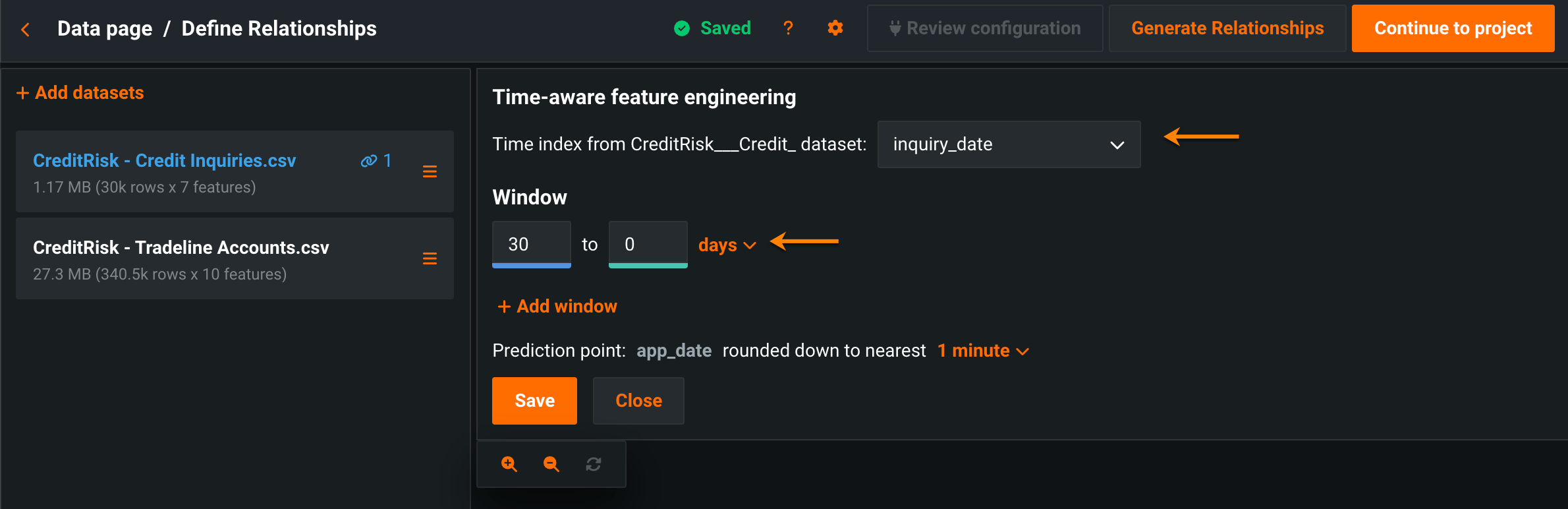The width and height of the screenshot is (1568, 509).
Task: Click the back arrow icon
Action: [x=26, y=29]
